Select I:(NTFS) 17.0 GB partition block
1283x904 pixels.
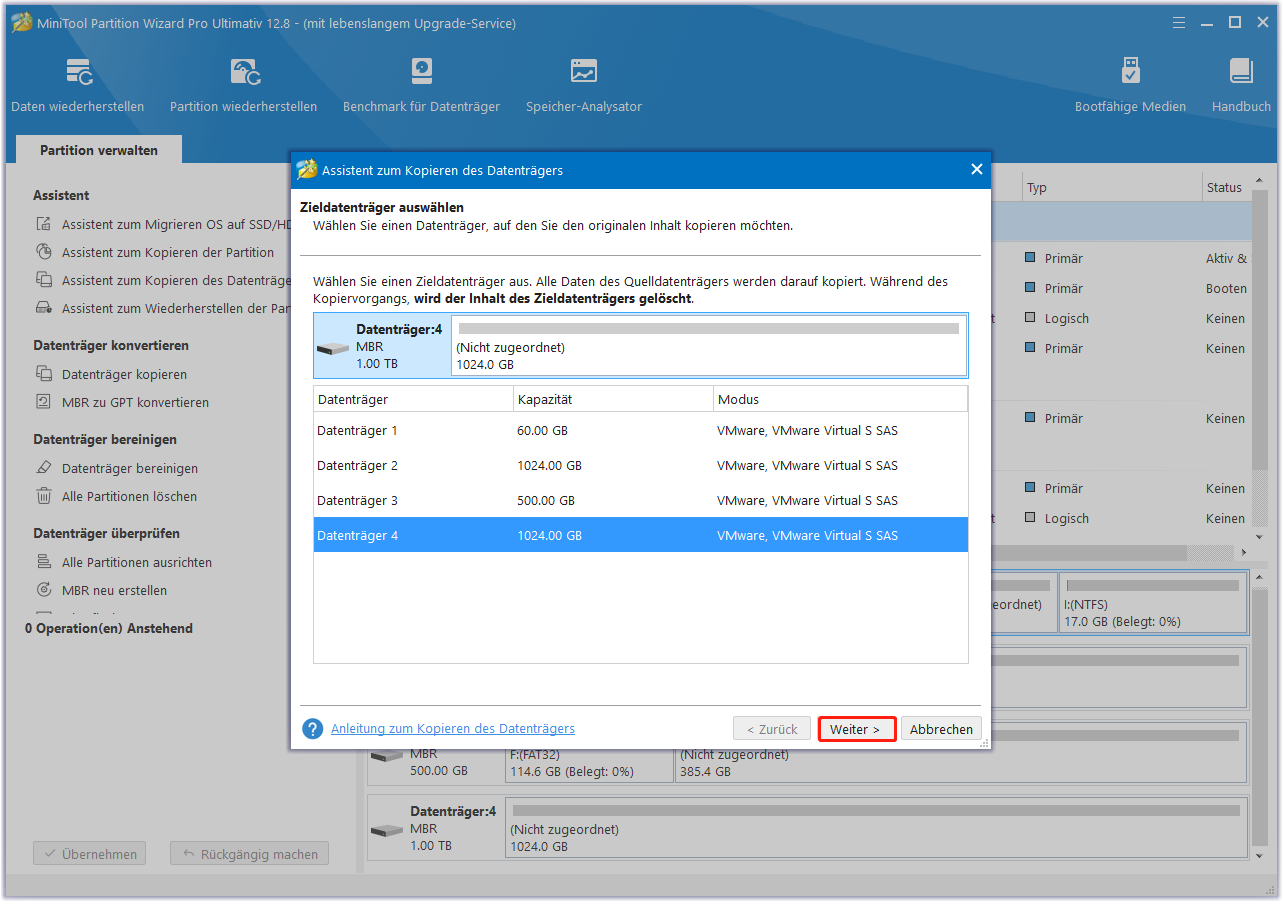[1153, 602]
